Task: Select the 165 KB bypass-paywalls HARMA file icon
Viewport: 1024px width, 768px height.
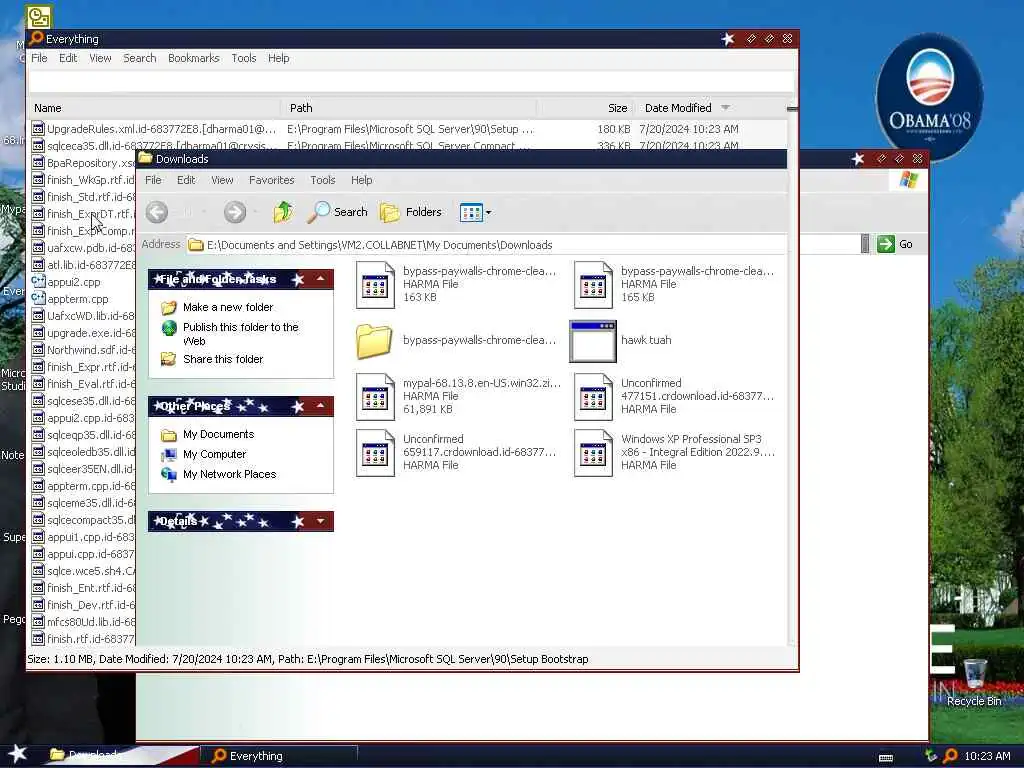Action: pos(593,285)
